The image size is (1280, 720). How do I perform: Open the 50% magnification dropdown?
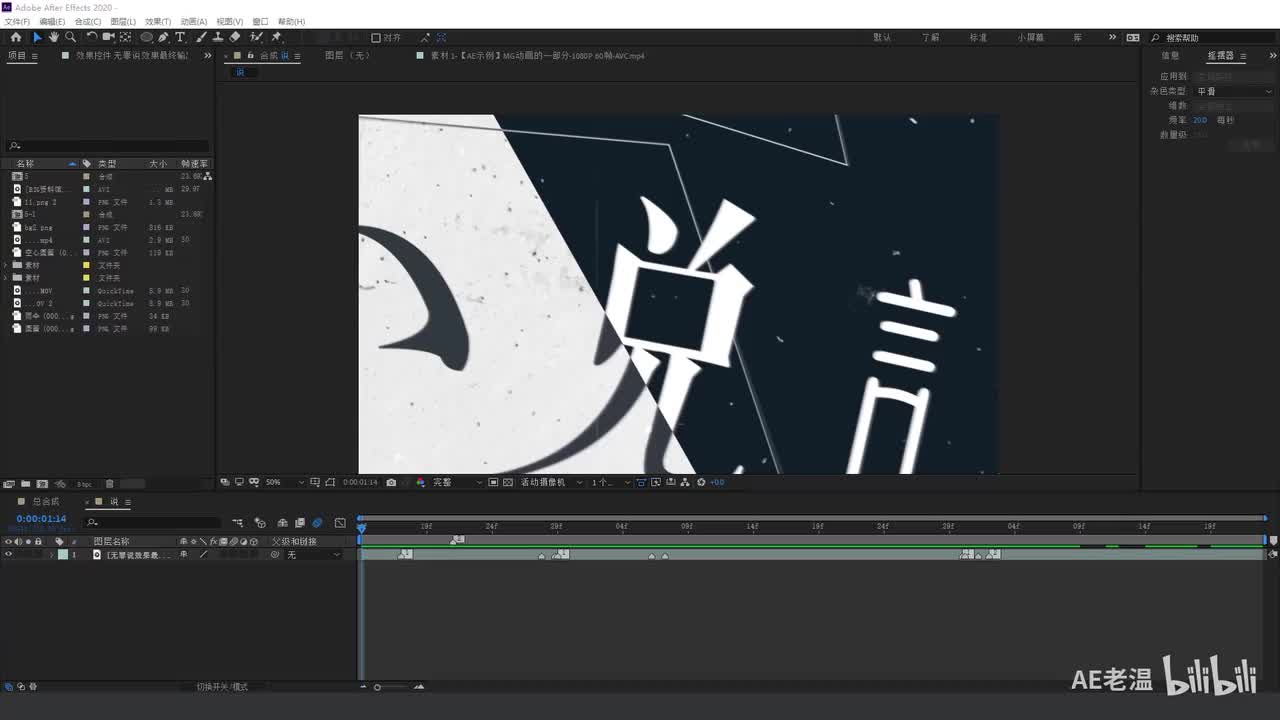pos(285,482)
